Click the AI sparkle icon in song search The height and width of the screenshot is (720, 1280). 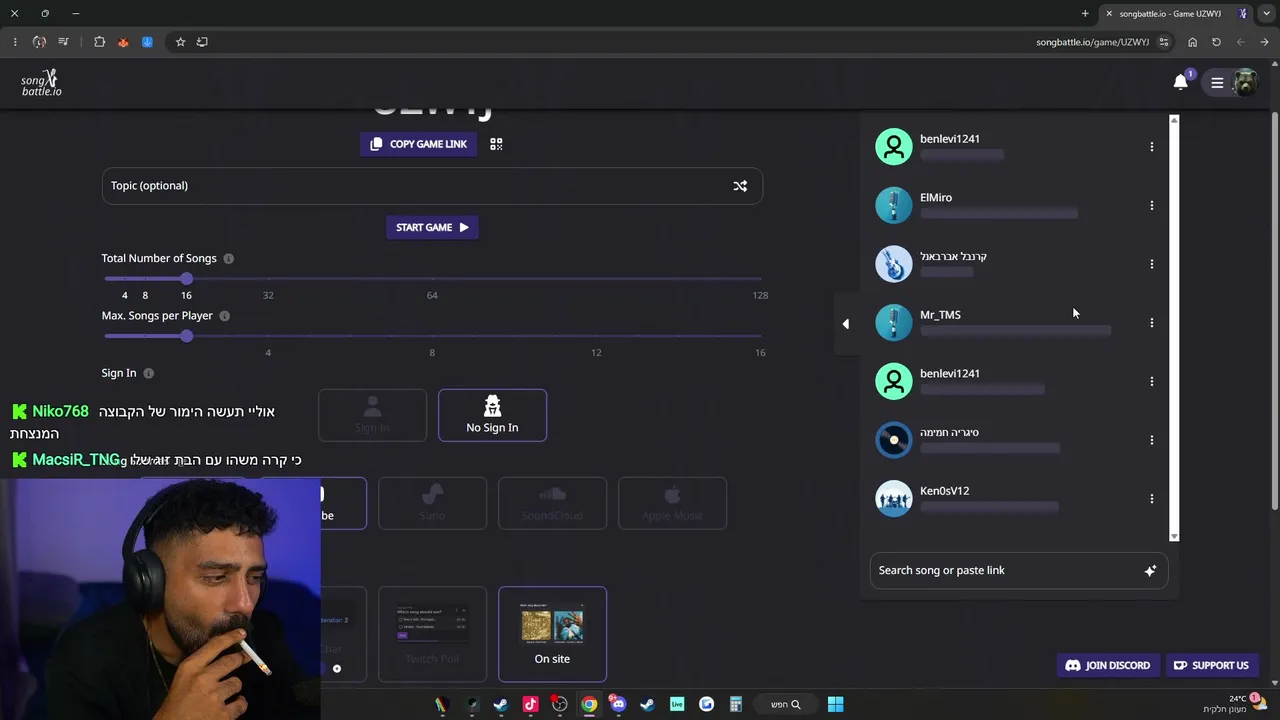[1150, 571]
